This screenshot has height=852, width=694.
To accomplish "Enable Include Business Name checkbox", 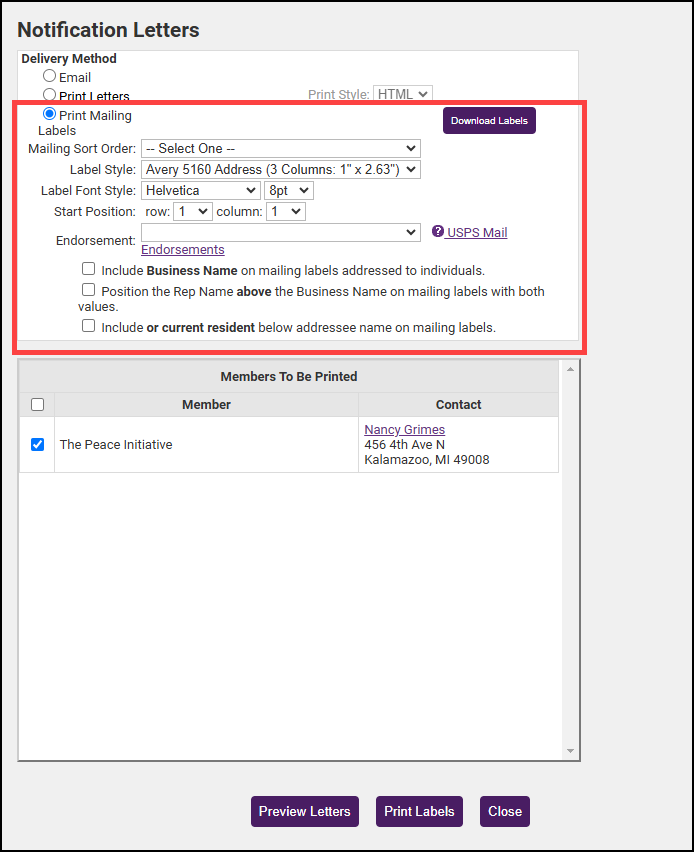I will (89, 269).
